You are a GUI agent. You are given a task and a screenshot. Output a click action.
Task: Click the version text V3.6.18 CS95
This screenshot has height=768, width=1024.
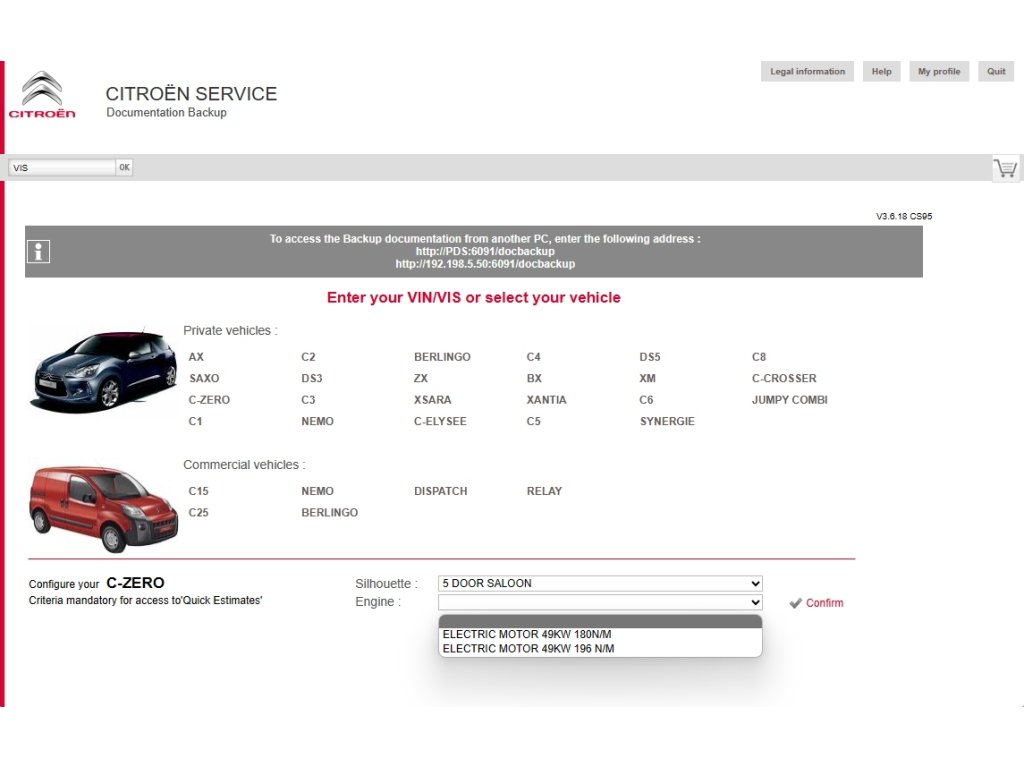(x=904, y=216)
